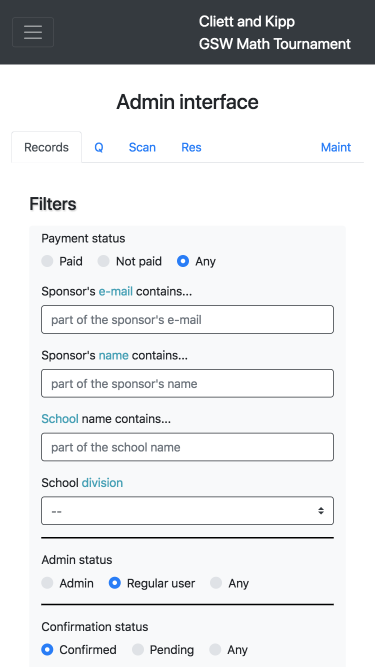
Task: Select Admin under Admin status
Action: pos(47,583)
